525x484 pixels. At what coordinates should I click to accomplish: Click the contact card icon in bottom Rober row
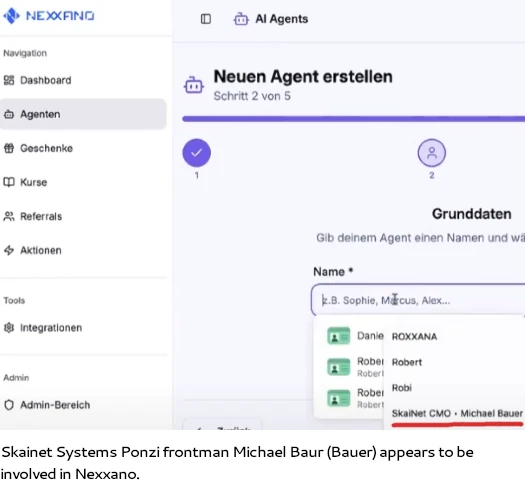(x=339, y=398)
